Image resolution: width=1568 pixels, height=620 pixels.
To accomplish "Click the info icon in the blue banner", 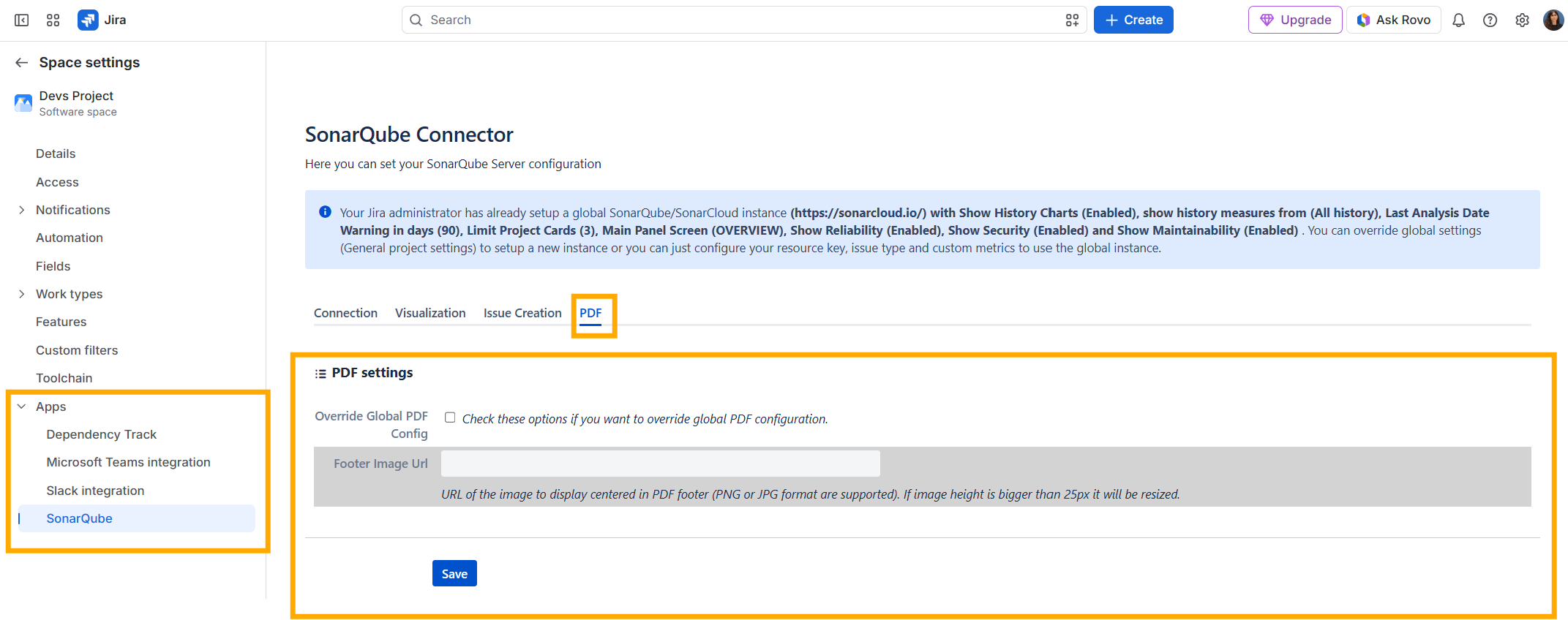I will [x=325, y=212].
